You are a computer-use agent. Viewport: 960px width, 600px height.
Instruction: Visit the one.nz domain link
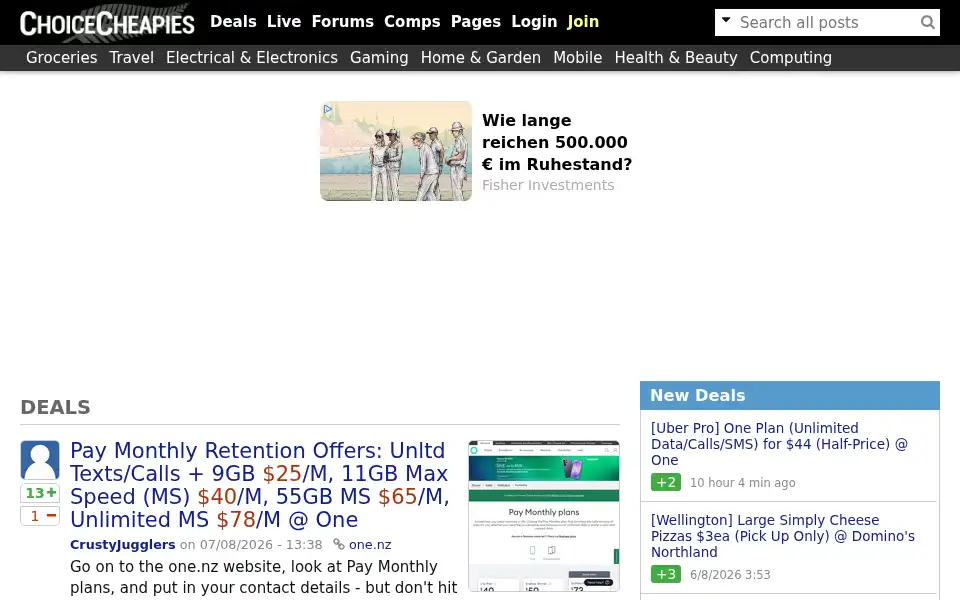[370, 544]
